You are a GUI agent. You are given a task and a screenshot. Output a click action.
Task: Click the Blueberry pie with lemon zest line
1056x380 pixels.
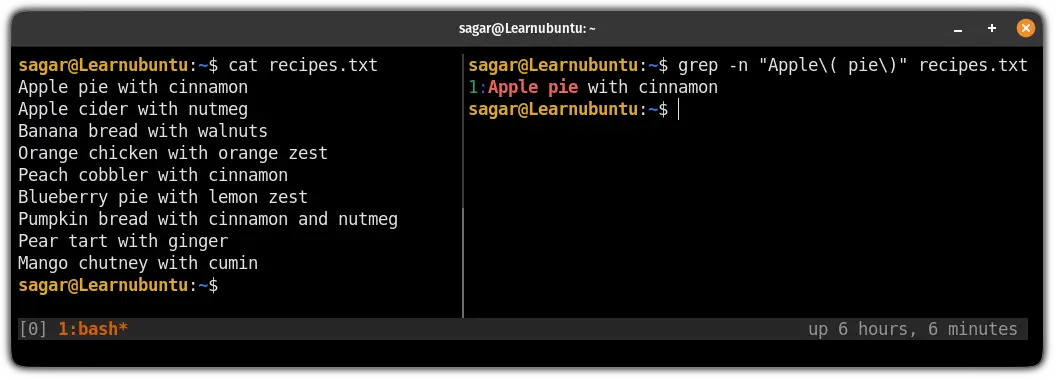pos(163,197)
